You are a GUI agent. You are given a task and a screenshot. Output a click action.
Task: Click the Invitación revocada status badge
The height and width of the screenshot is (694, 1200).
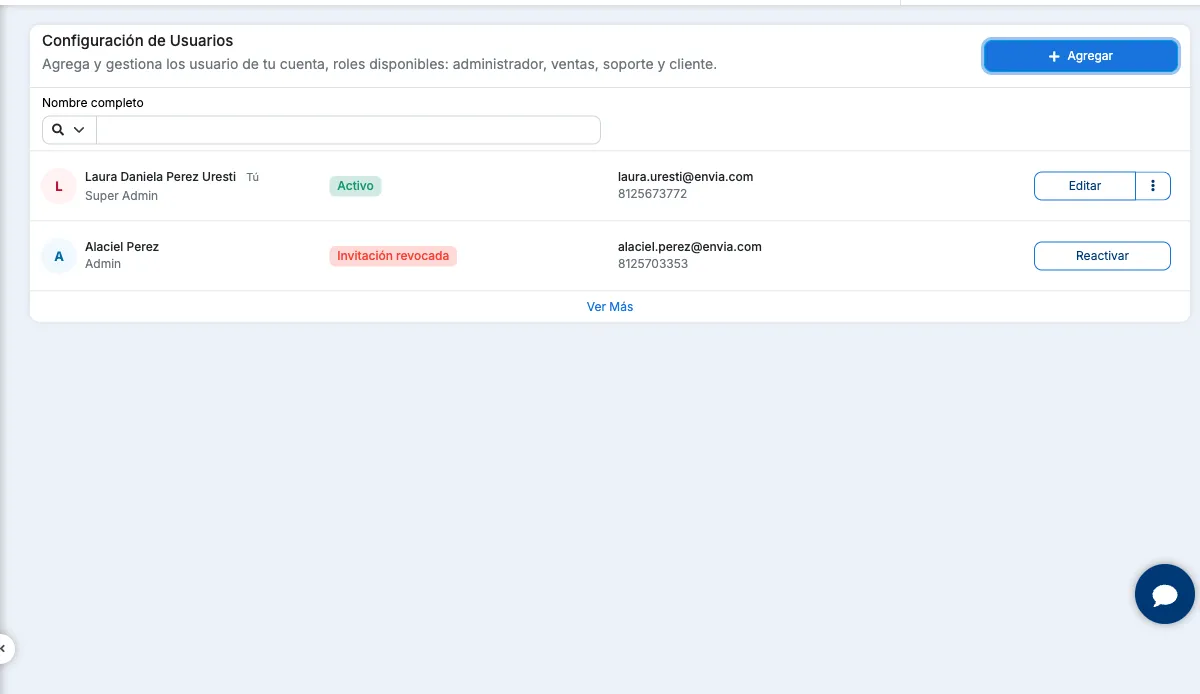(393, 256)
